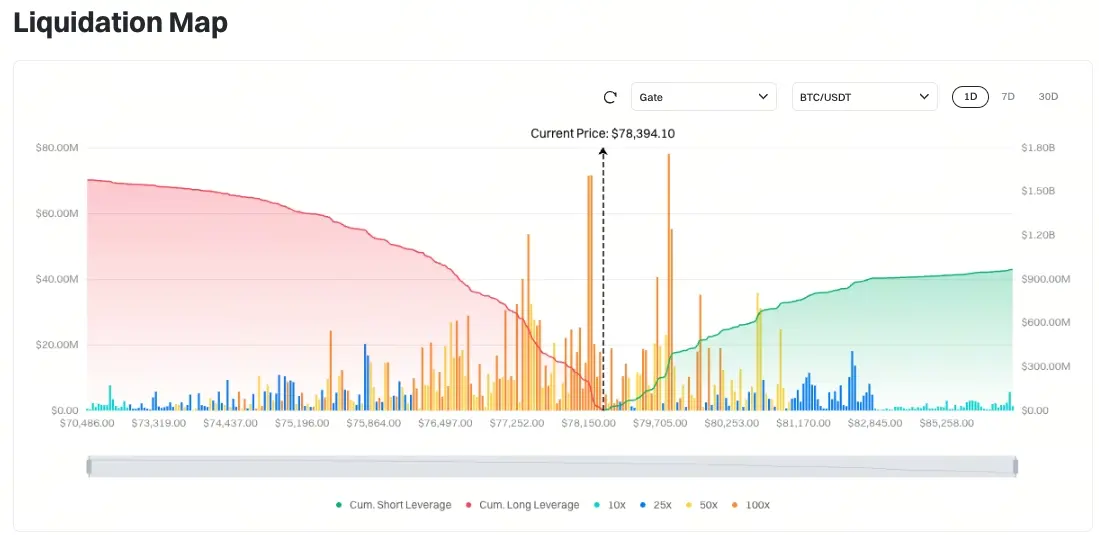Screen dimensions: 1099x535
Task: Click the $73,319.00 price axis label
Action: click(158, 424)
